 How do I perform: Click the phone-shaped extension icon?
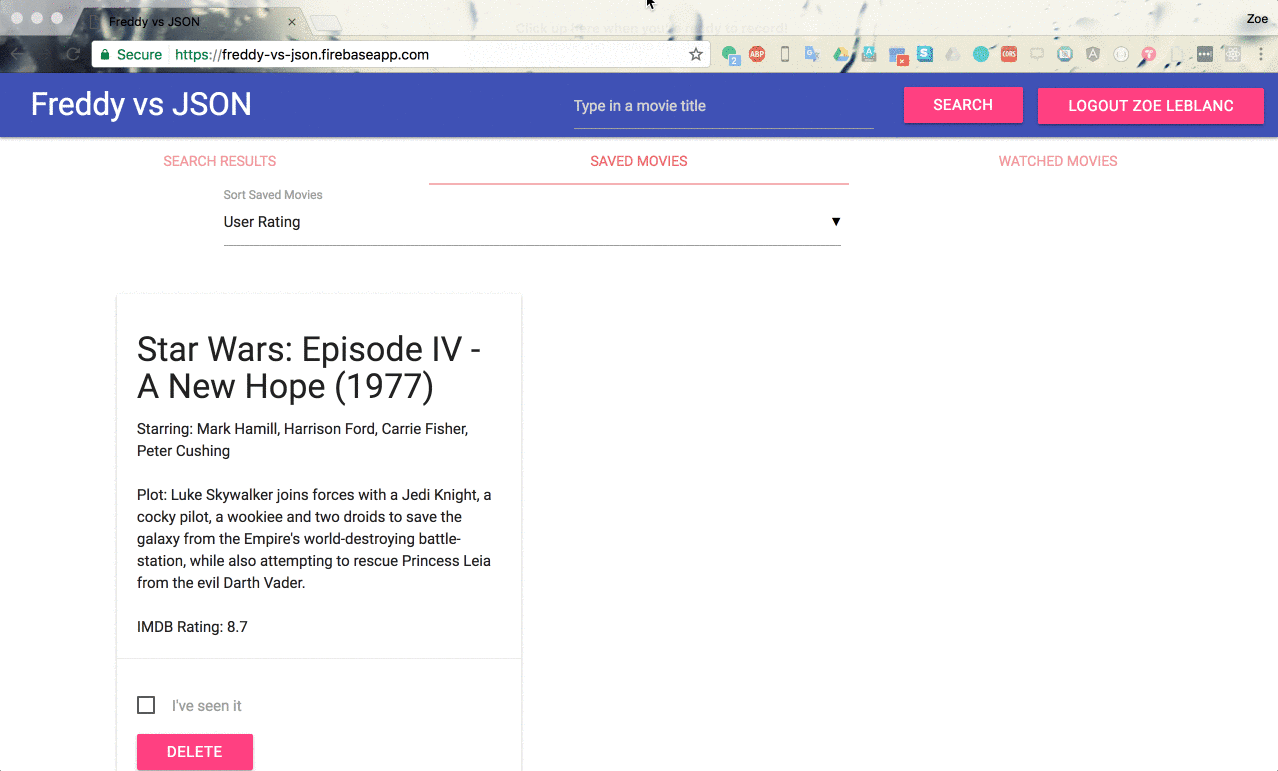coord(785,55)
